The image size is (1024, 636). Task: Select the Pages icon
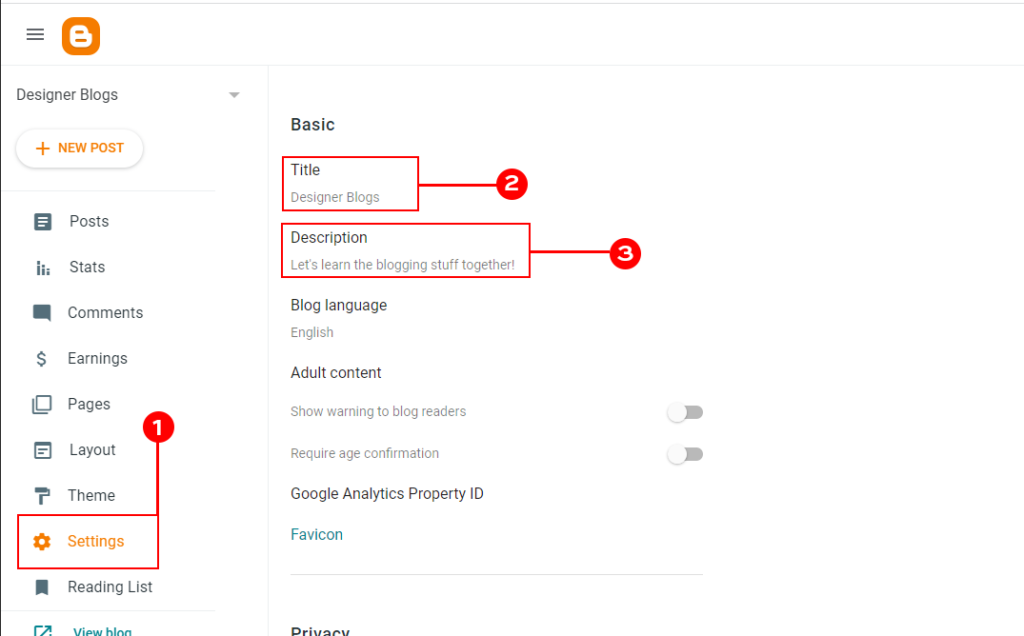41,403
